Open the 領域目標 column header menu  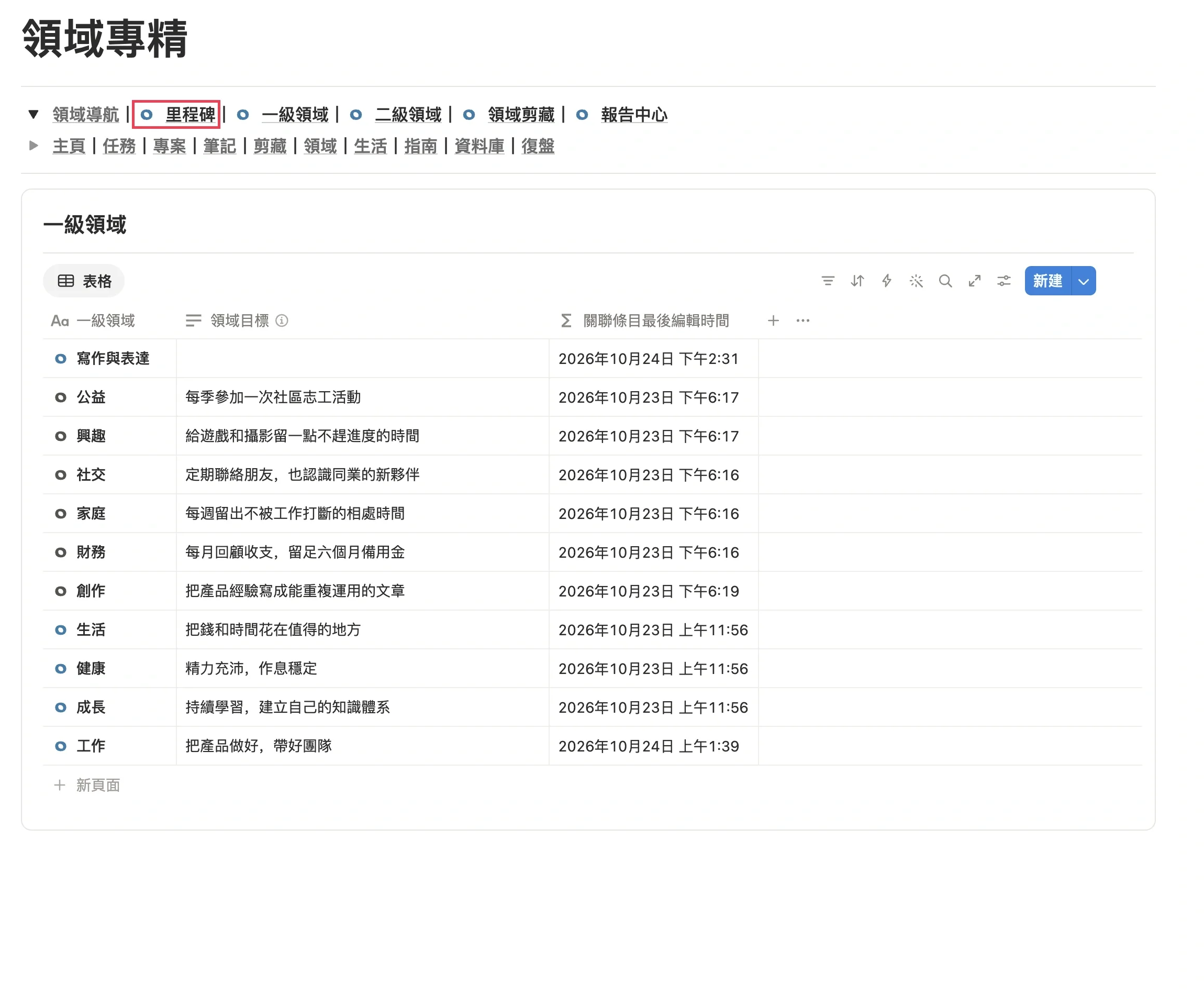click(228, 320)
